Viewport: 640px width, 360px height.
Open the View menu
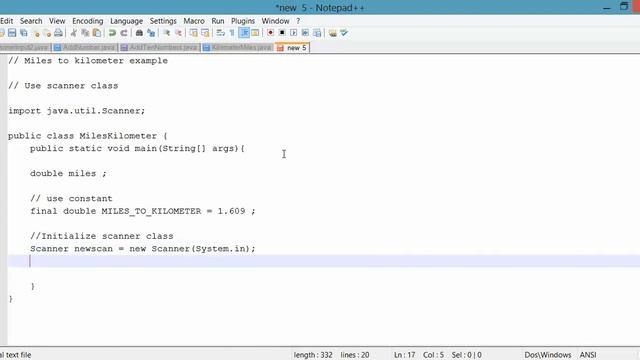(x=57, y=21)
